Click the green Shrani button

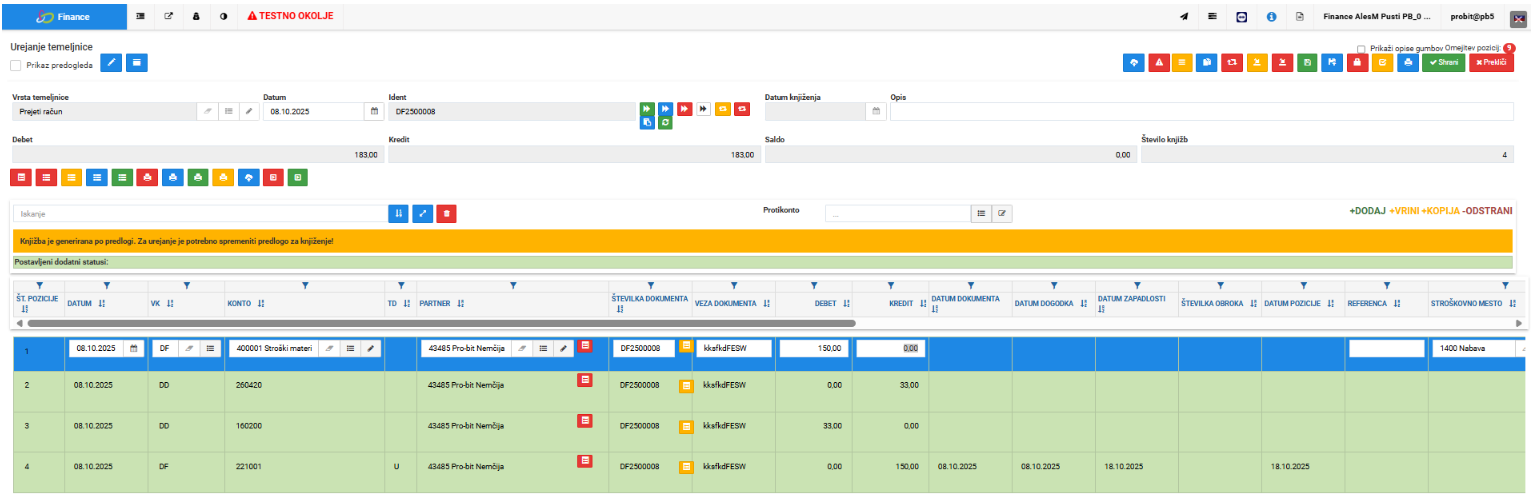coord(1444,62)
